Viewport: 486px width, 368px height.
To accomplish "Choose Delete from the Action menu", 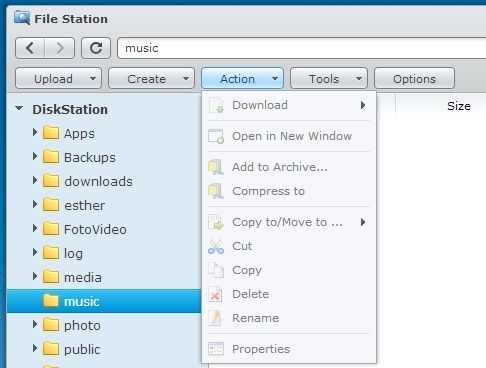I will [289, 294].
